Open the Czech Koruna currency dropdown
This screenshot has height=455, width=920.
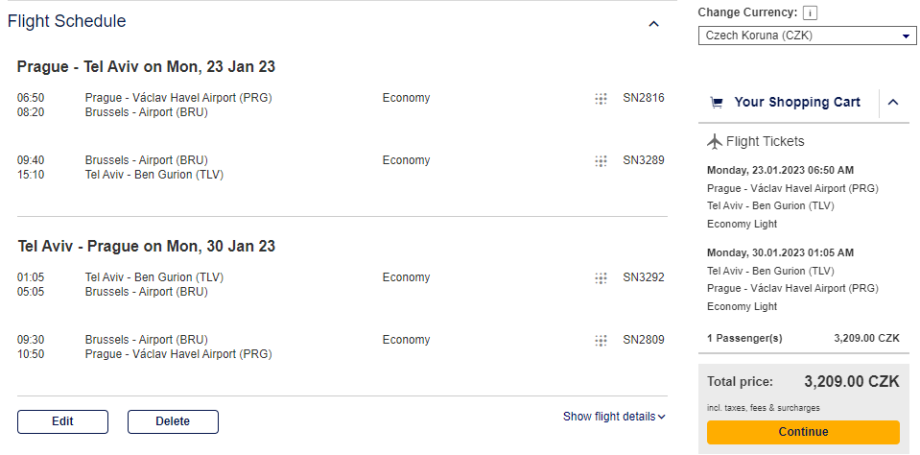(x=806, y=36)
